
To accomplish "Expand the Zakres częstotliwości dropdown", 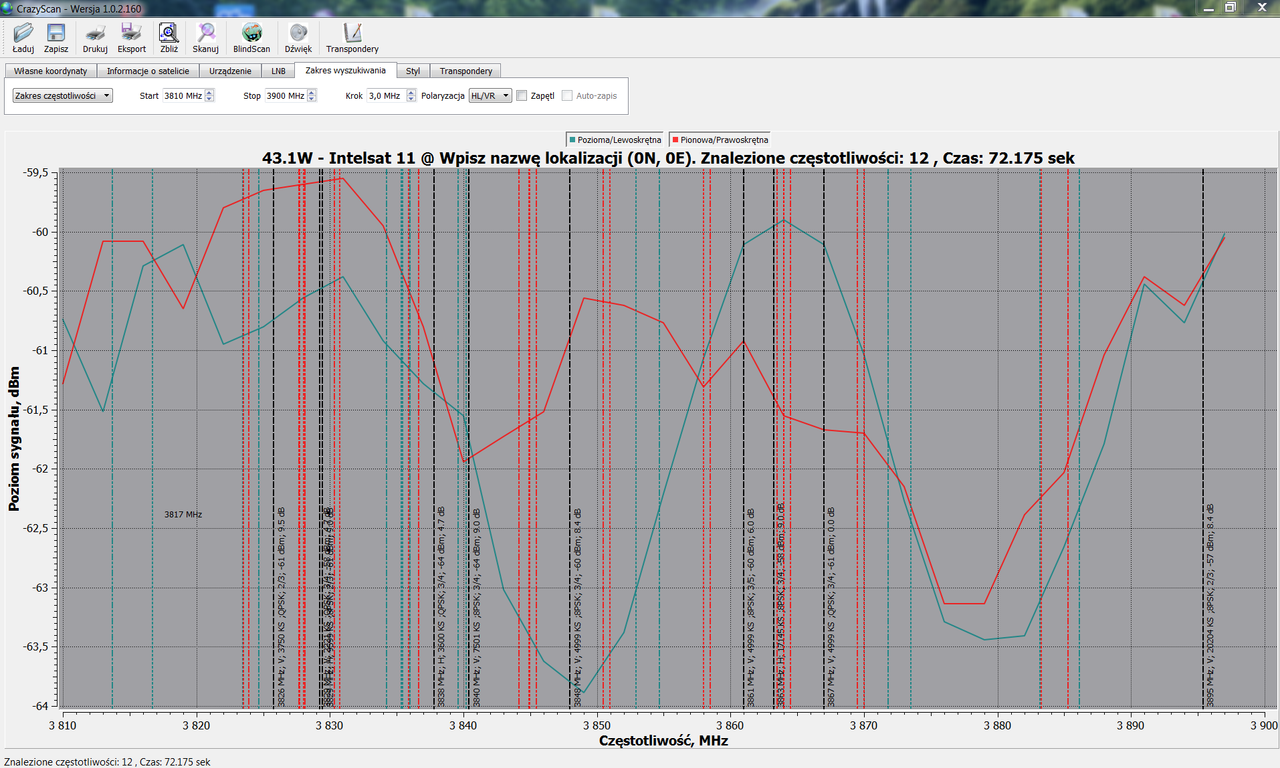I will 62,96.
